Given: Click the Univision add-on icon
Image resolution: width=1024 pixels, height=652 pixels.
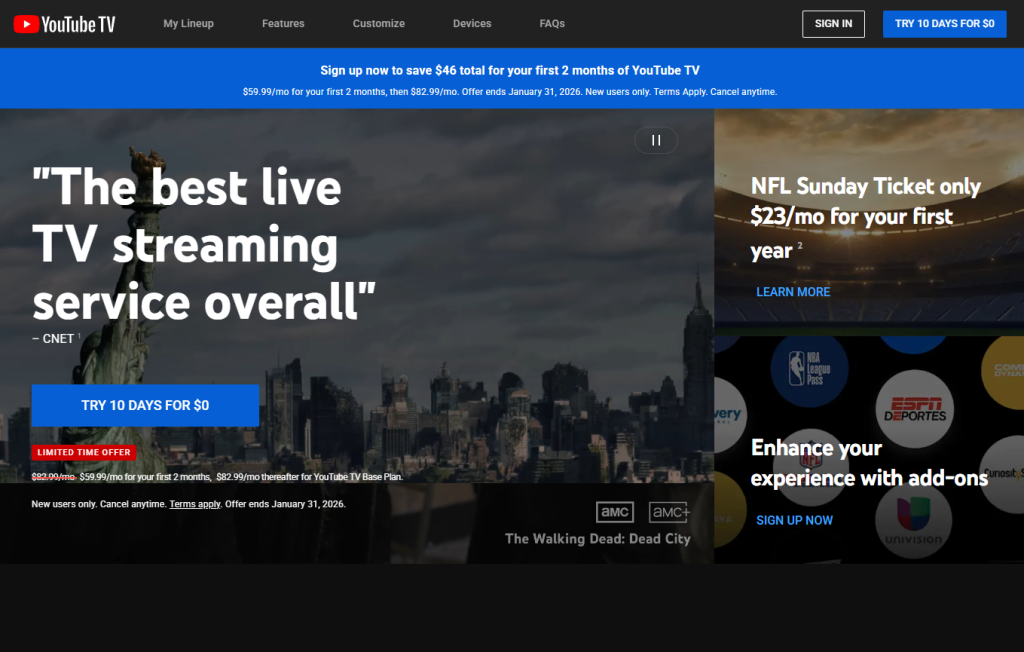Looking at the screenshot, I should (913, 520).
